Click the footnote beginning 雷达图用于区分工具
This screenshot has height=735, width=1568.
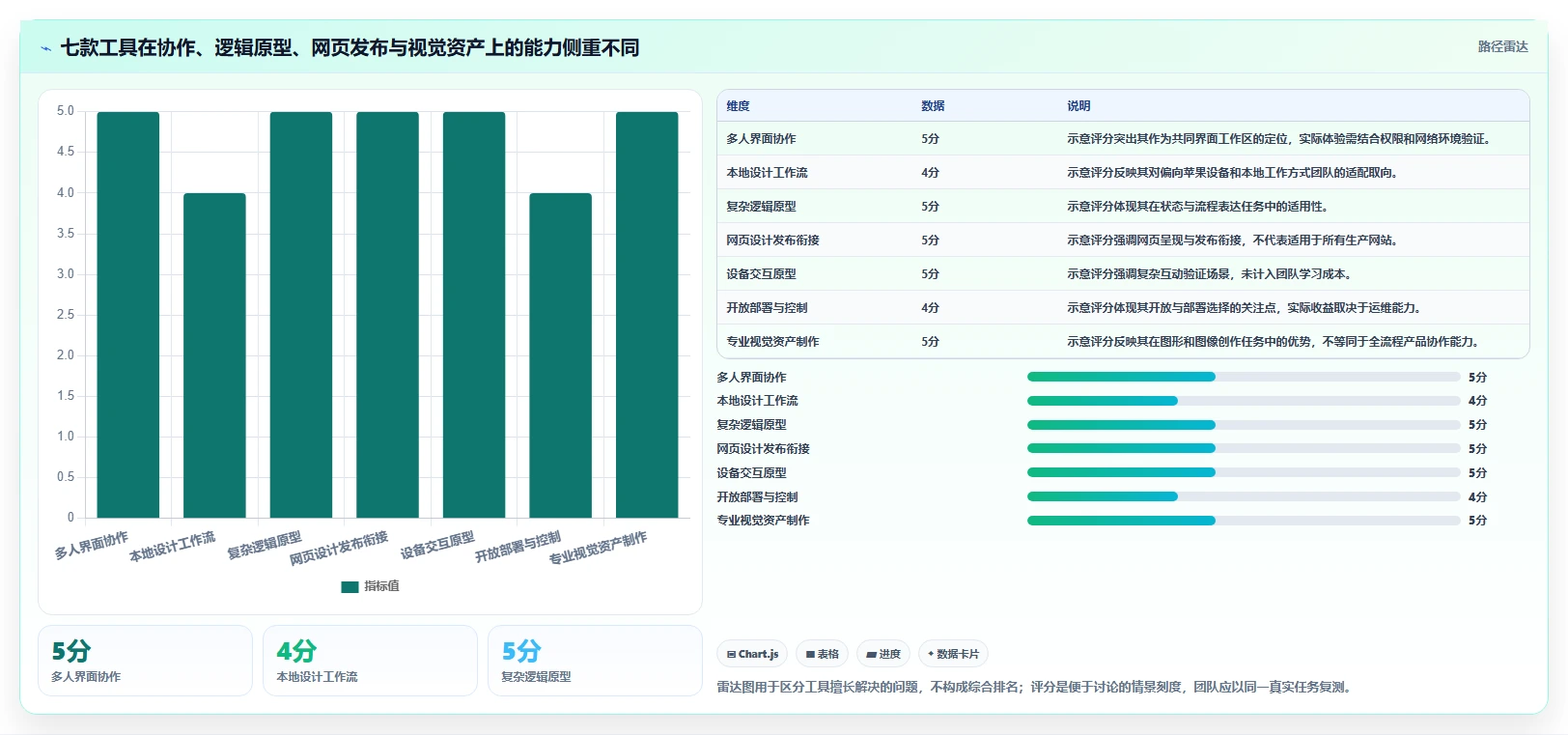[1037, 688]
